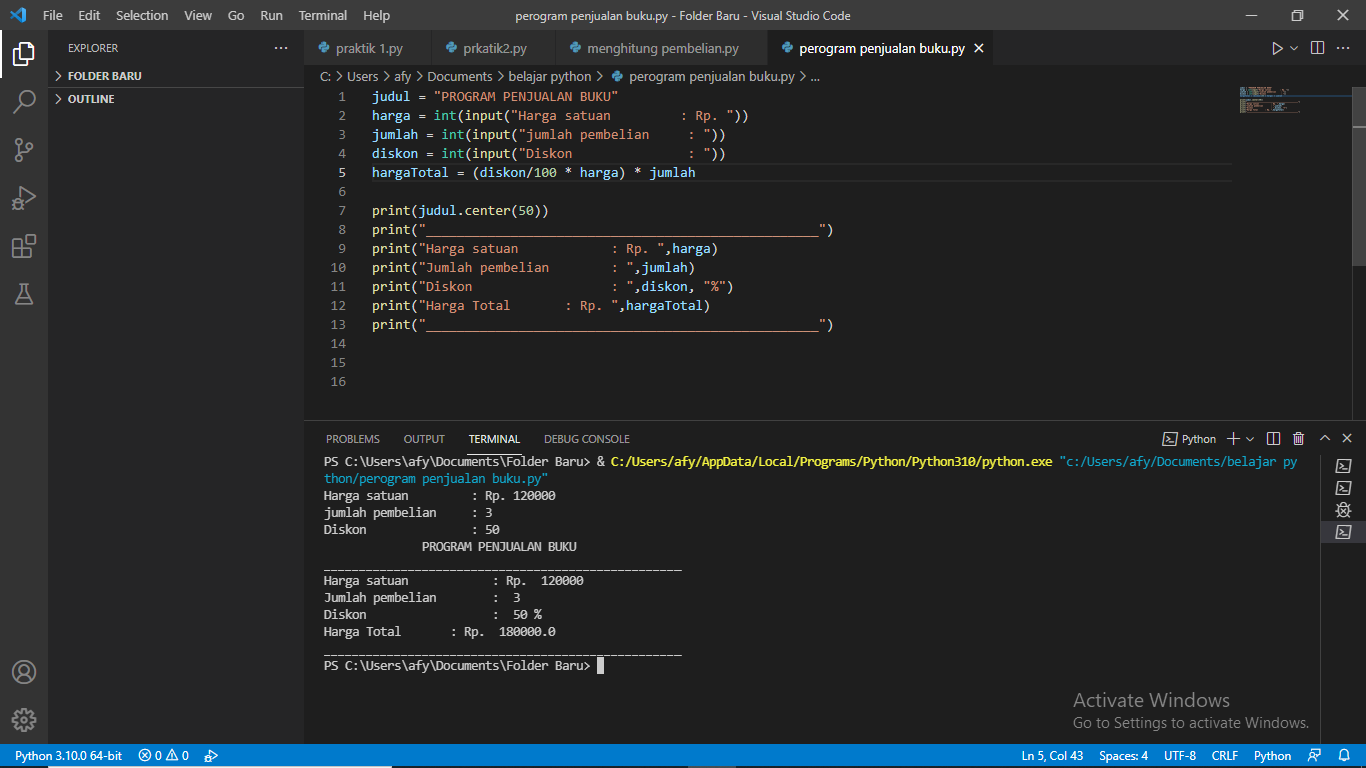This screenshot has height=768, width=1366.
Task: Open Run and Debug view
Action: (x=24, y=198)
